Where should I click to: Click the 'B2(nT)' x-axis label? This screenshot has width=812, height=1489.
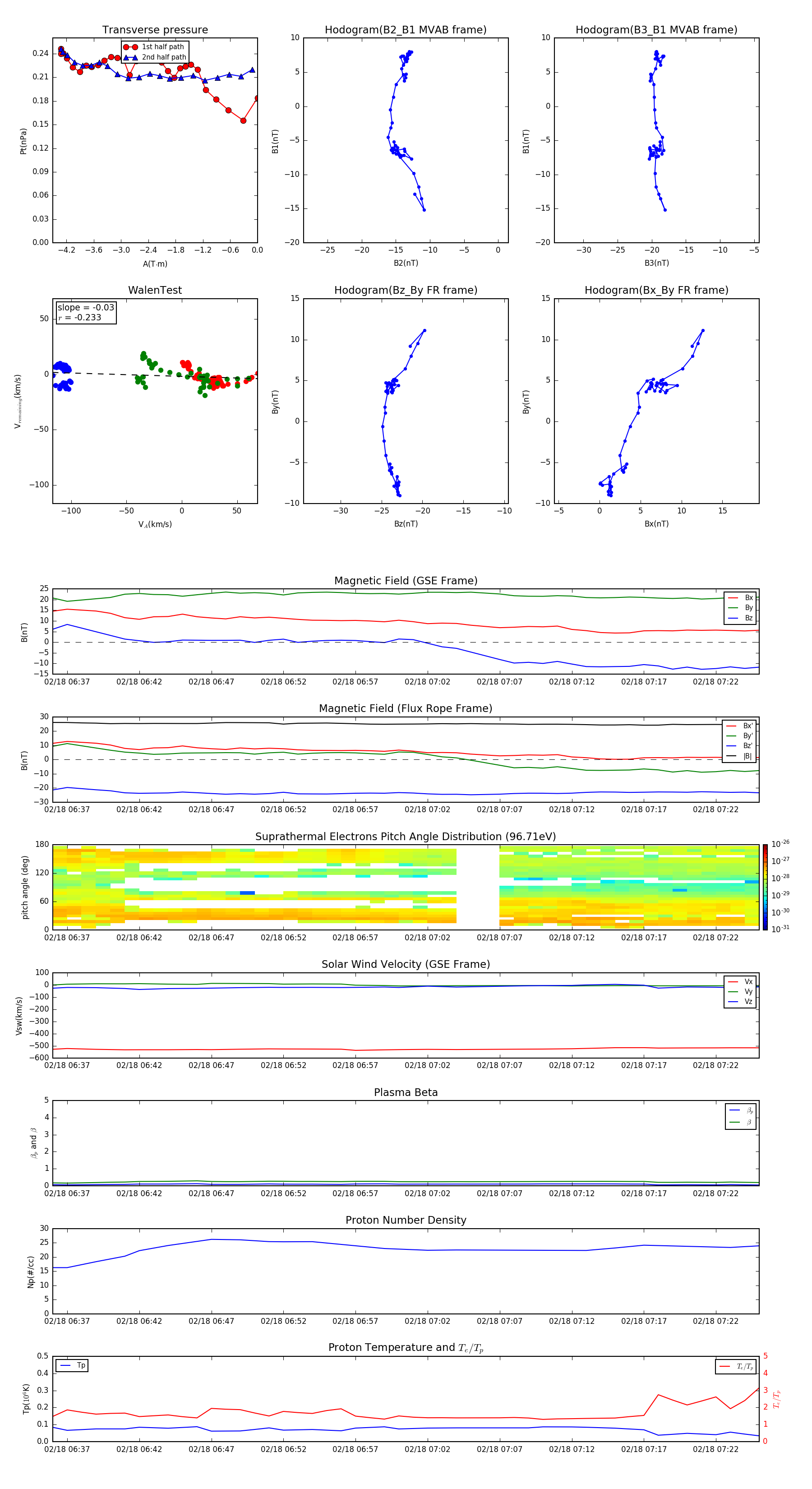click(x=406, y=263)
